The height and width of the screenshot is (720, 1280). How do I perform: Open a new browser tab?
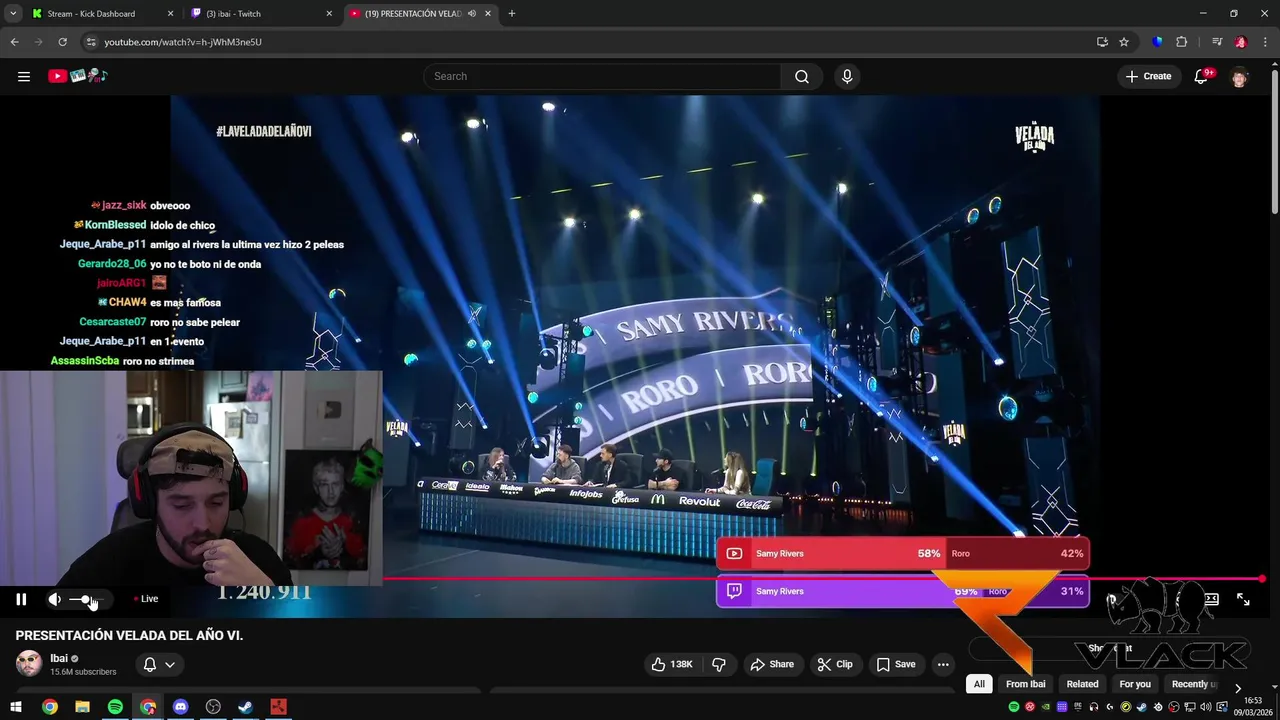tap(512, 14)
